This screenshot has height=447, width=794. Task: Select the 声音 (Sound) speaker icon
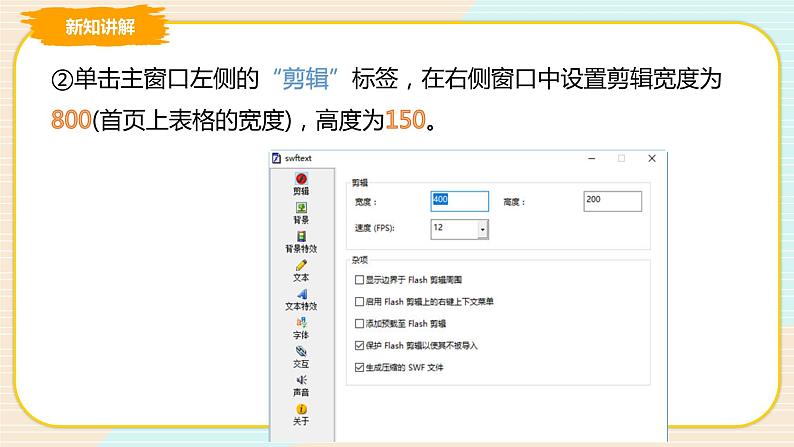(301, 380)
